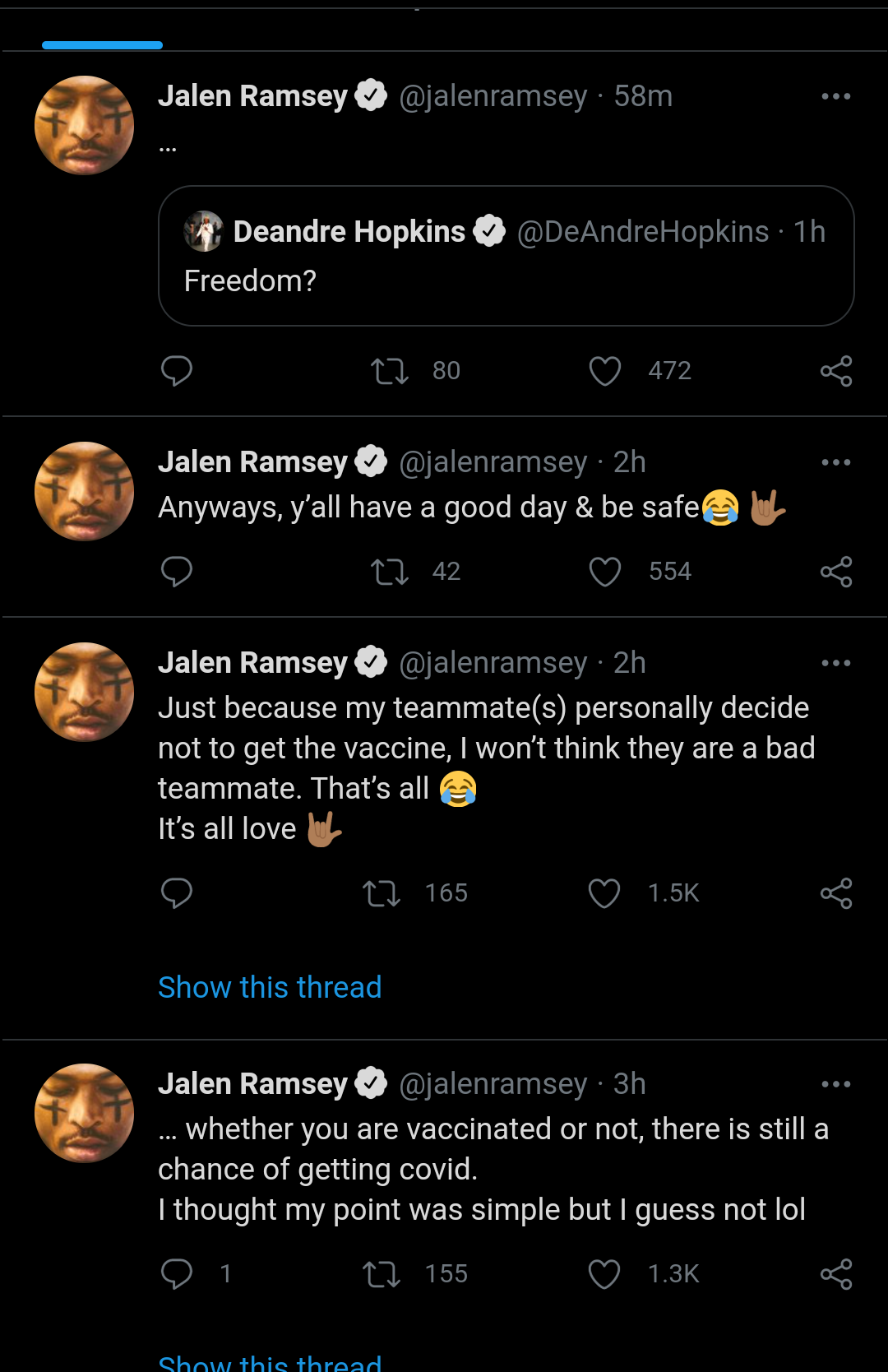Viewport: 888px width, 1372px height.
Task: Reply to the teammate vaccine tweet
Action: (x=177, y=893)
